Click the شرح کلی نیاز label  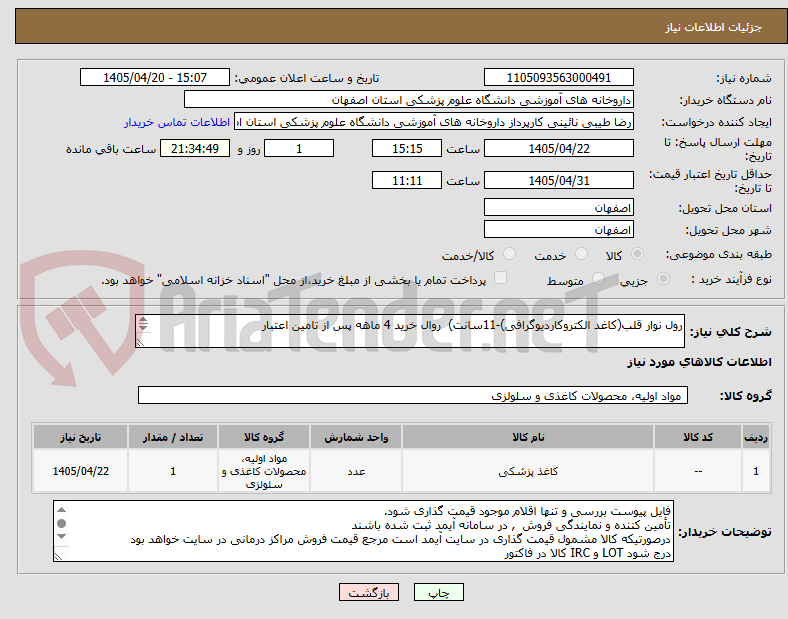(x=730, y=332)
